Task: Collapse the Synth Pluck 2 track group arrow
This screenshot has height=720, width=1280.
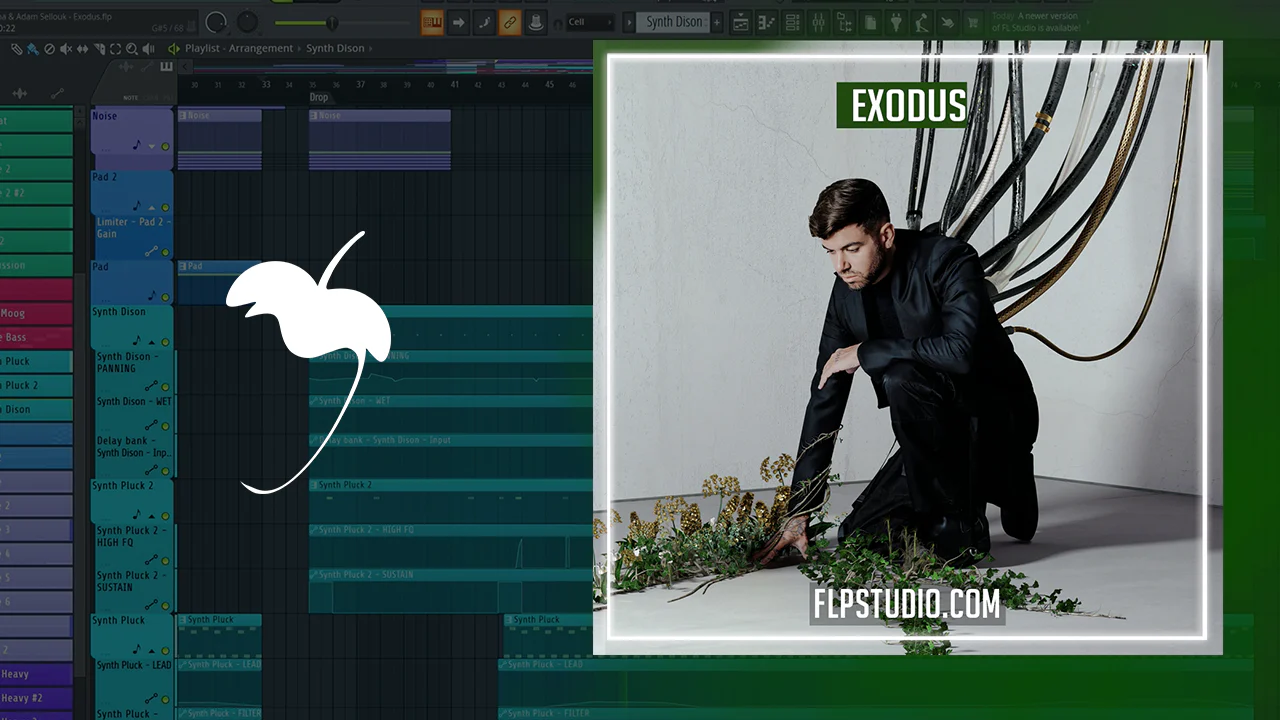Action: (152, 516)
